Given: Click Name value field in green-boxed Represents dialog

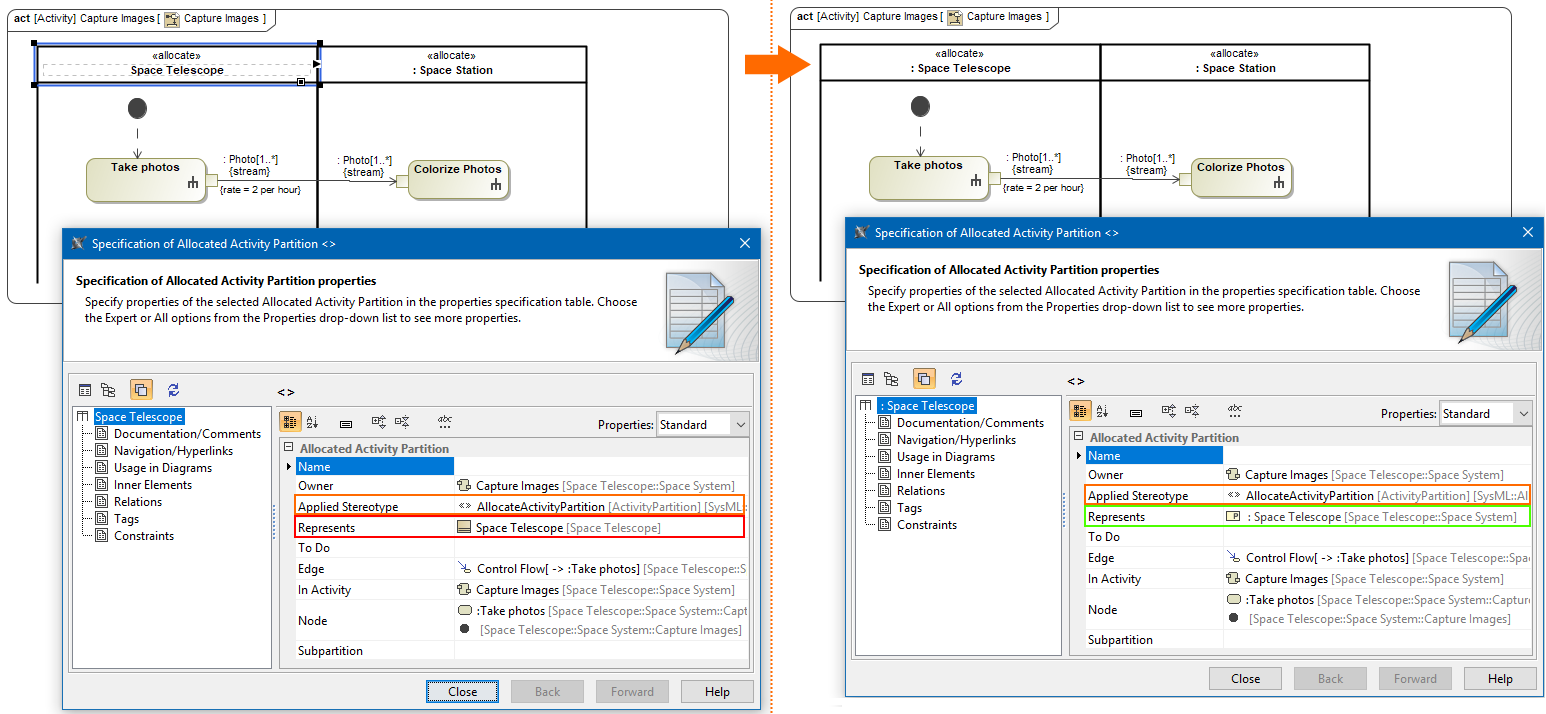Looking at the screenshot, I should (x=1377, y=456).
